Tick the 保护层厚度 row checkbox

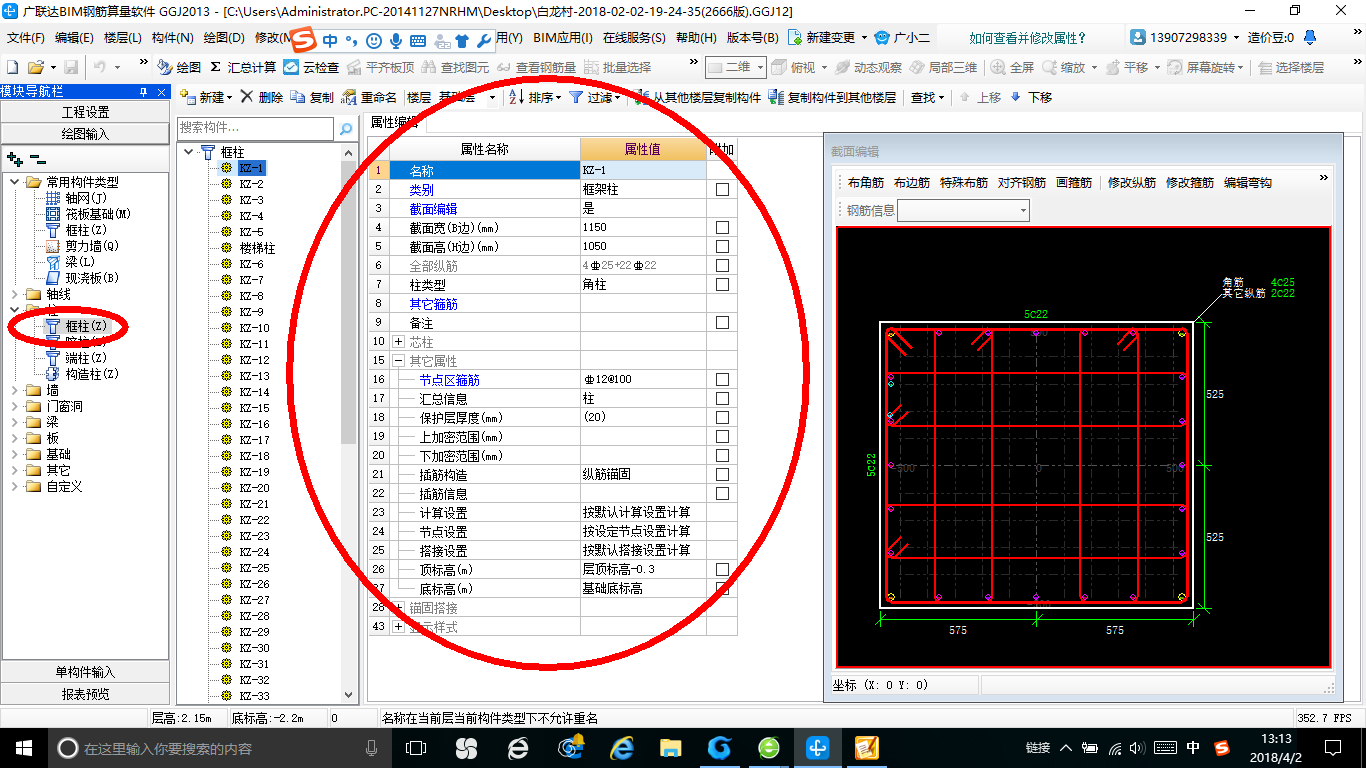[722, 418]
